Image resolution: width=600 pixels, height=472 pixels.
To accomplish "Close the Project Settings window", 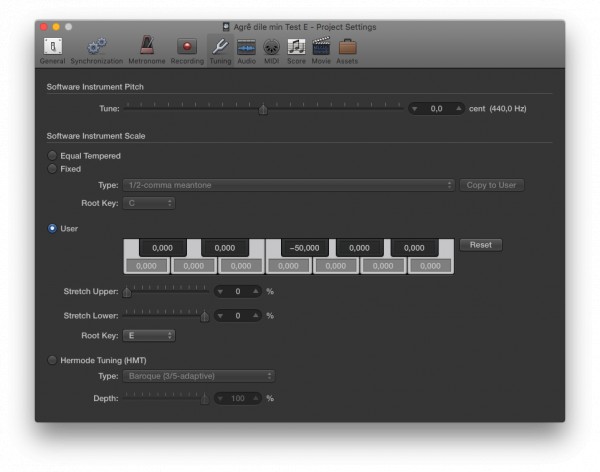I will 44,26.
